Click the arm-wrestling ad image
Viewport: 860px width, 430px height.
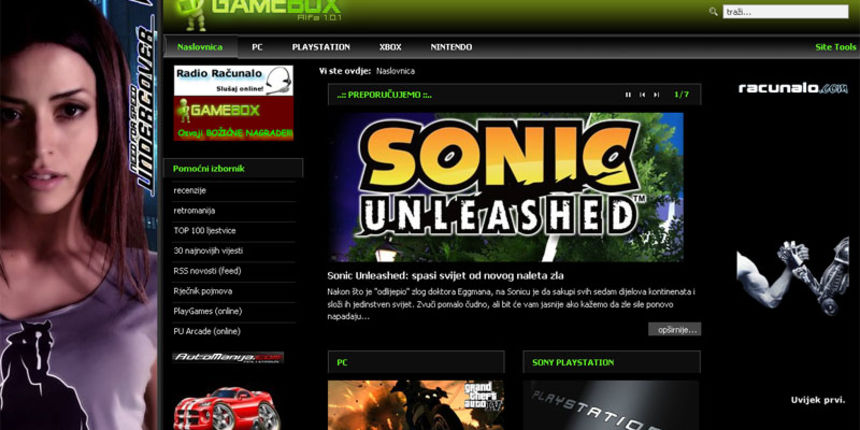[793, 275]
